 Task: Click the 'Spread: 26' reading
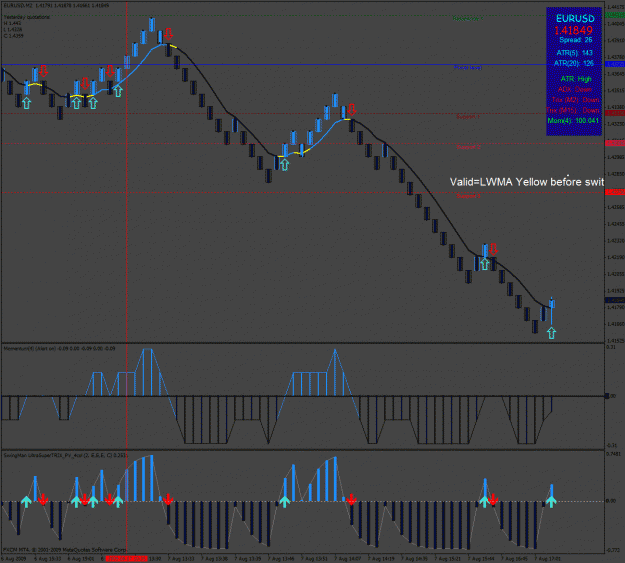point(576,40)
